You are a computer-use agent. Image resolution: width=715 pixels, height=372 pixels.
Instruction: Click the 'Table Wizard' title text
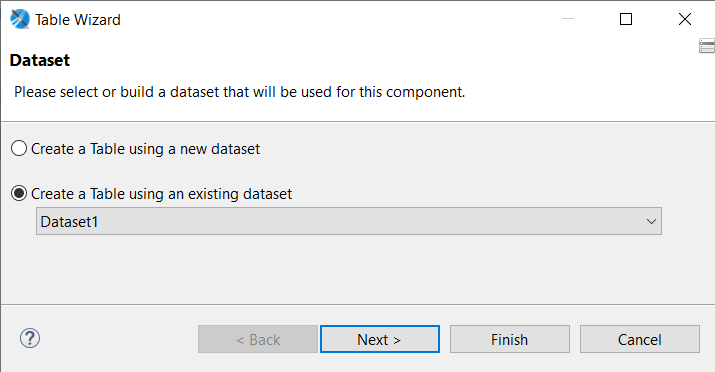point(78,20)
